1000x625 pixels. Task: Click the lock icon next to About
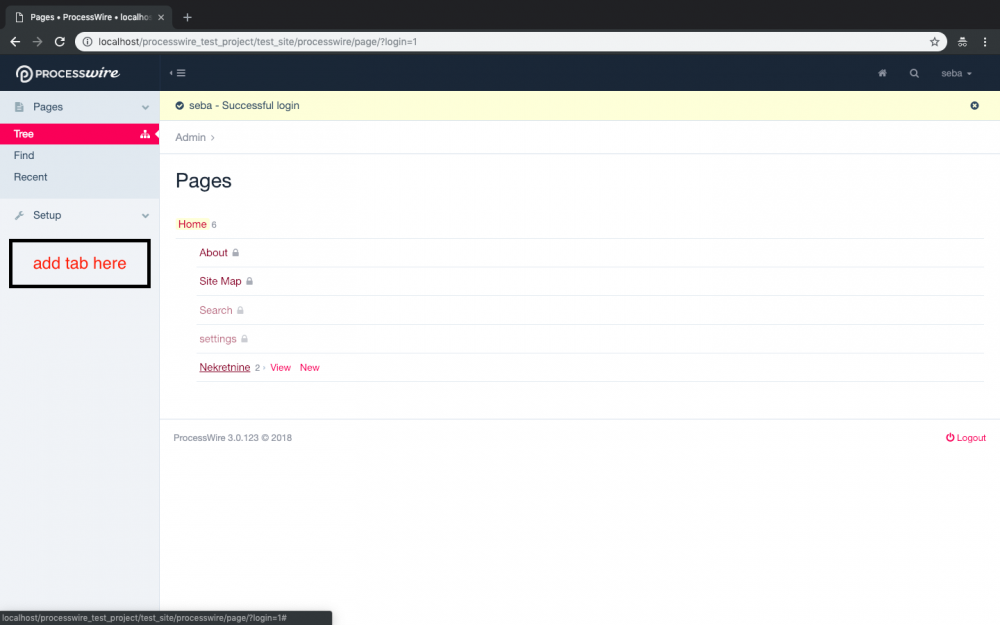tap(234, 252)
